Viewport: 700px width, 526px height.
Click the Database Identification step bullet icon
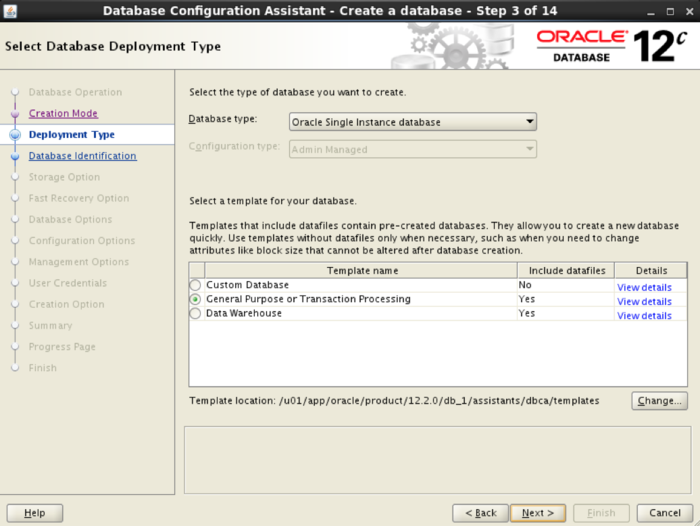(15, 156)
